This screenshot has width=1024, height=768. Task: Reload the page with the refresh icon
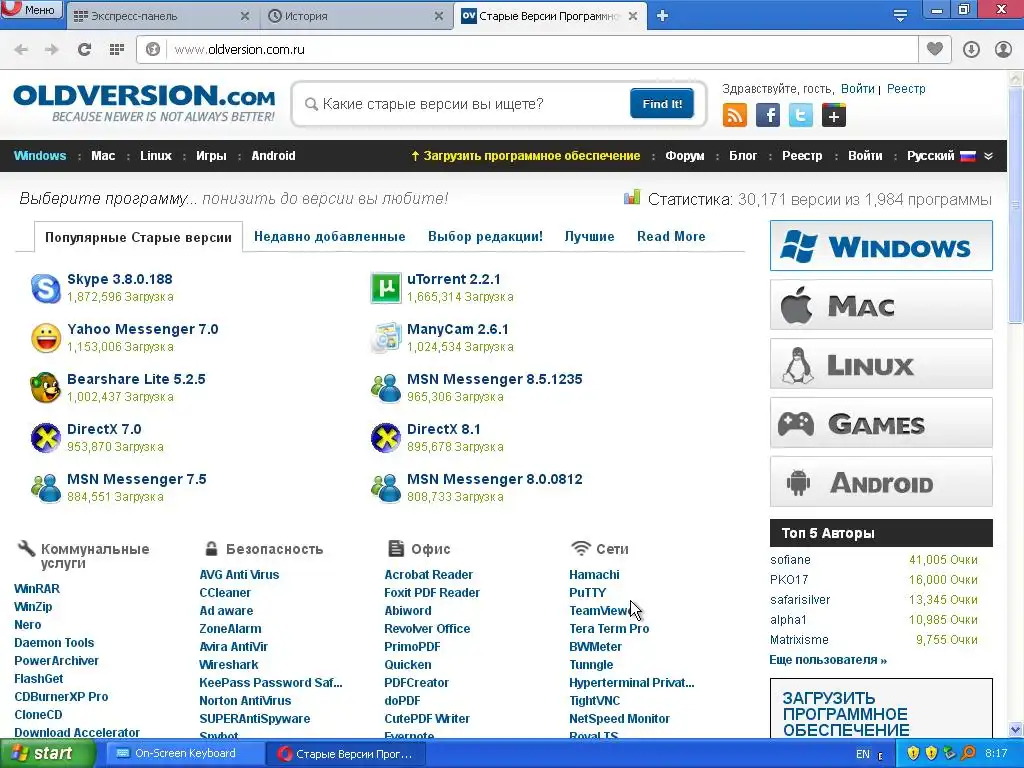click(x=84, y=50)
